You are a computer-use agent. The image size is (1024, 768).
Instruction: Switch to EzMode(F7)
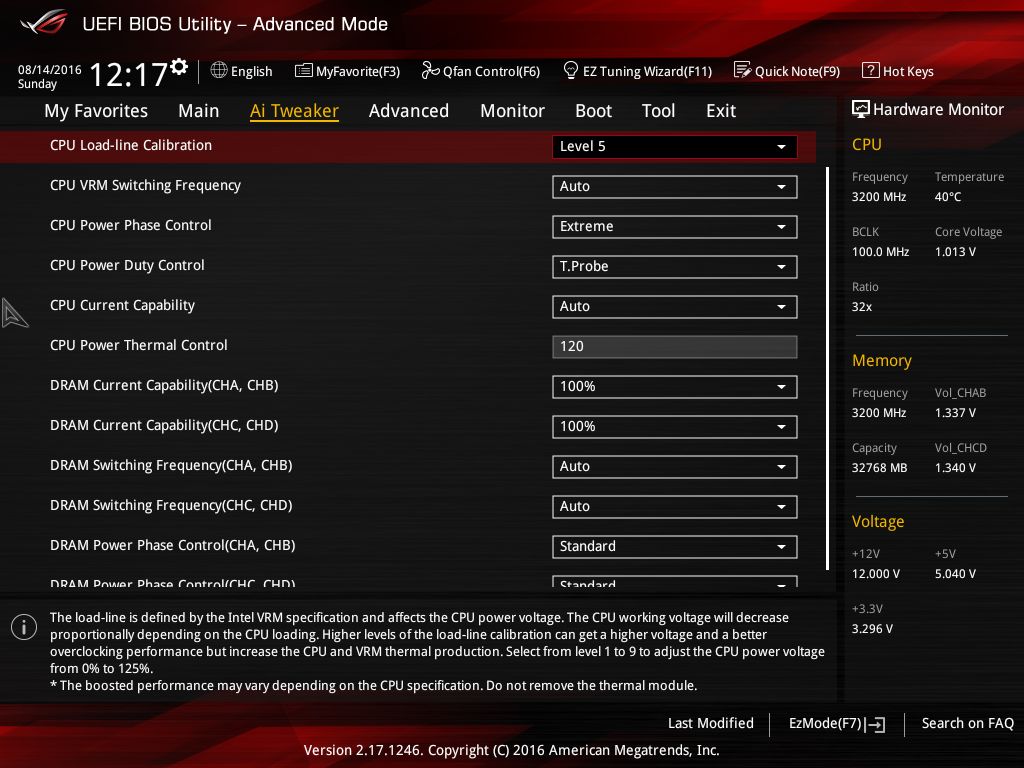(837, 724)
